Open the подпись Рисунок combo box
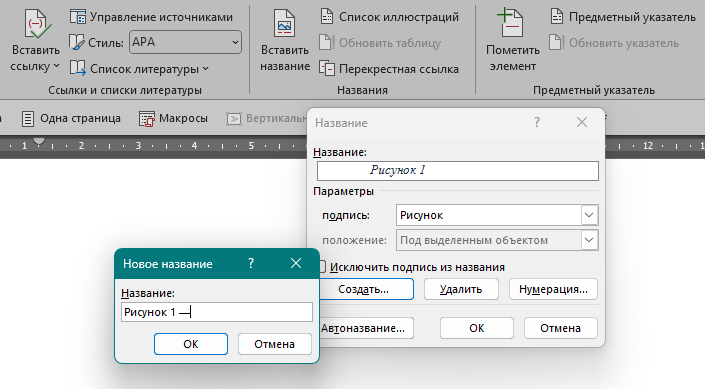The width and height of the screenshot is (705, 389). click(x=497, y=215)
